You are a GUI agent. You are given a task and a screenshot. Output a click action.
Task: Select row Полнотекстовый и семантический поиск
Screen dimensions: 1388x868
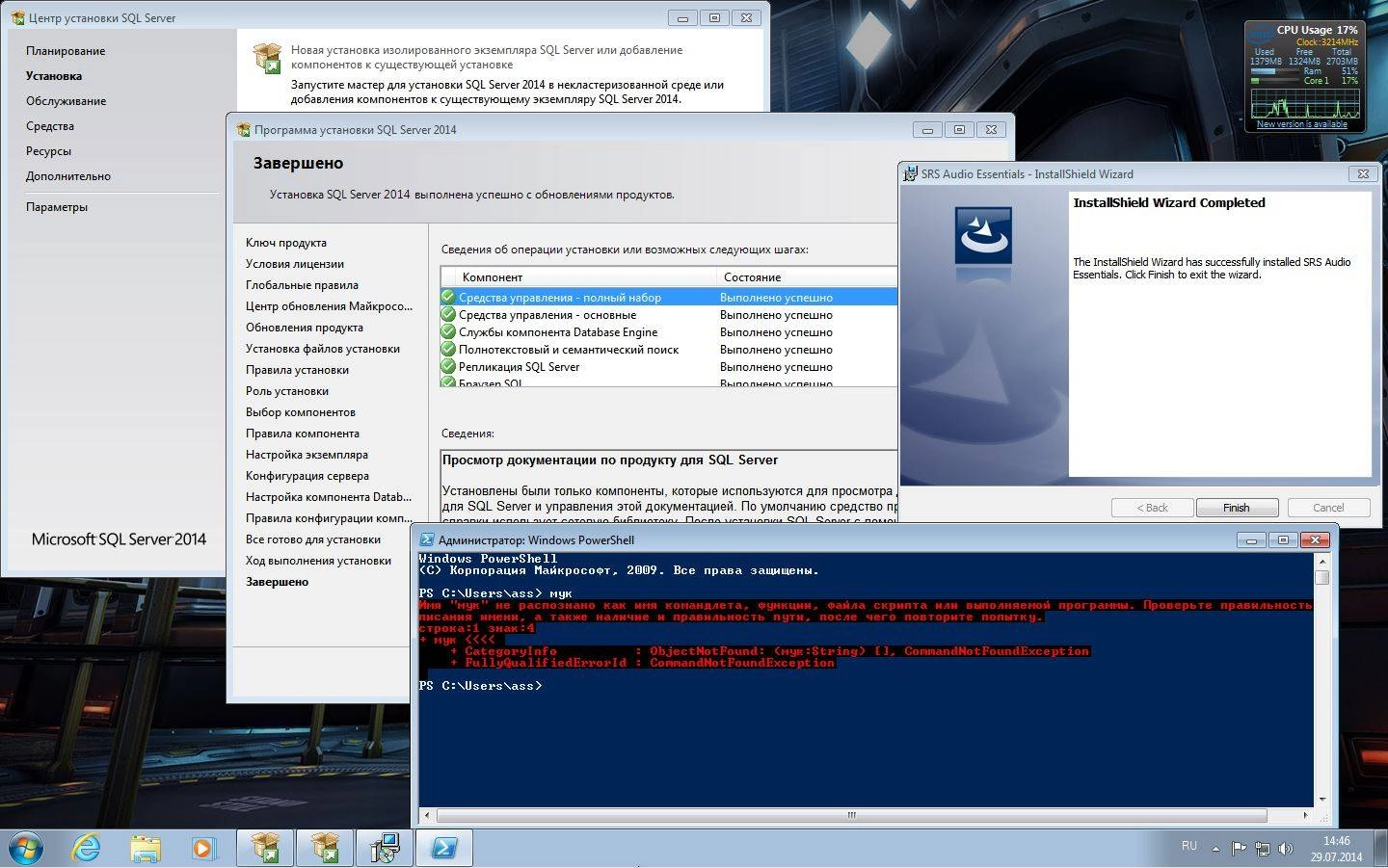[669, 350]
